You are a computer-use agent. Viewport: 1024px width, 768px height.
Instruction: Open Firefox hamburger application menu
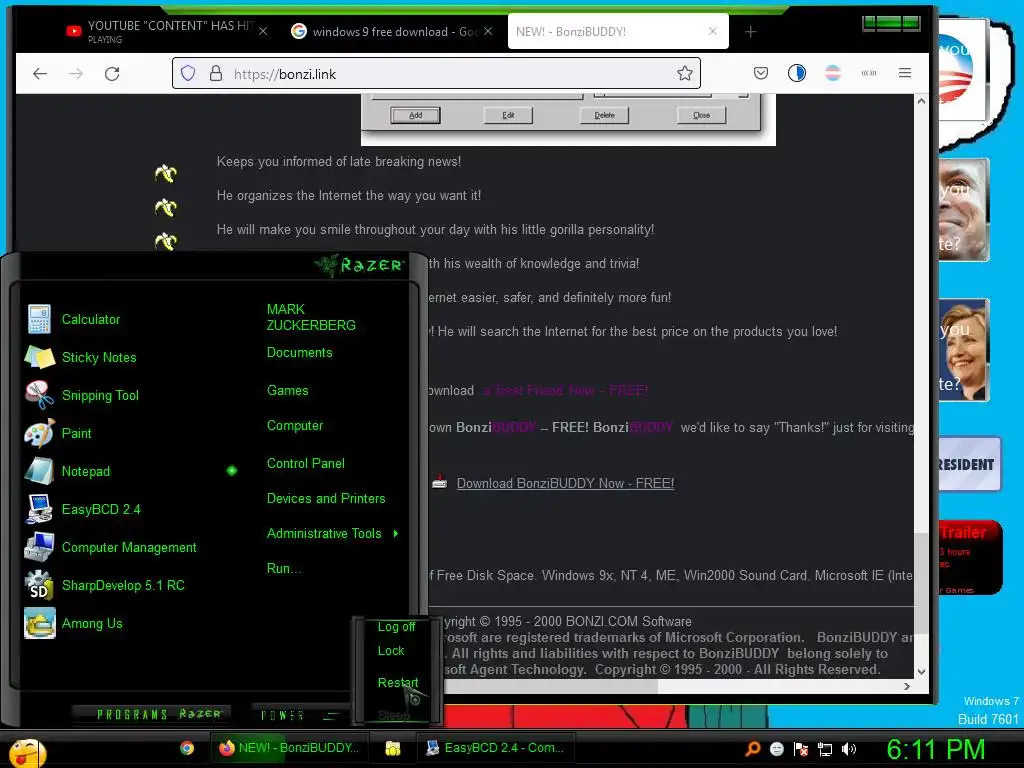904,73
